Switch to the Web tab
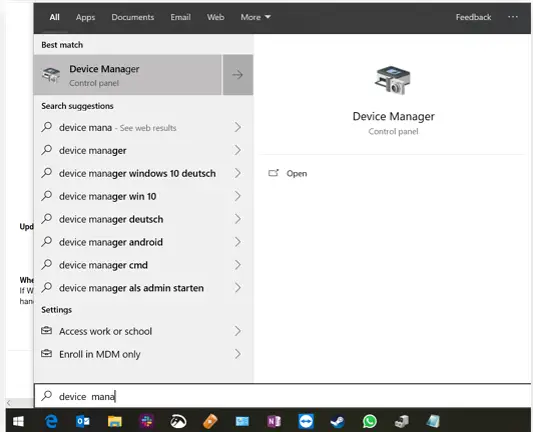533x432 pixels. coord(216,17)
